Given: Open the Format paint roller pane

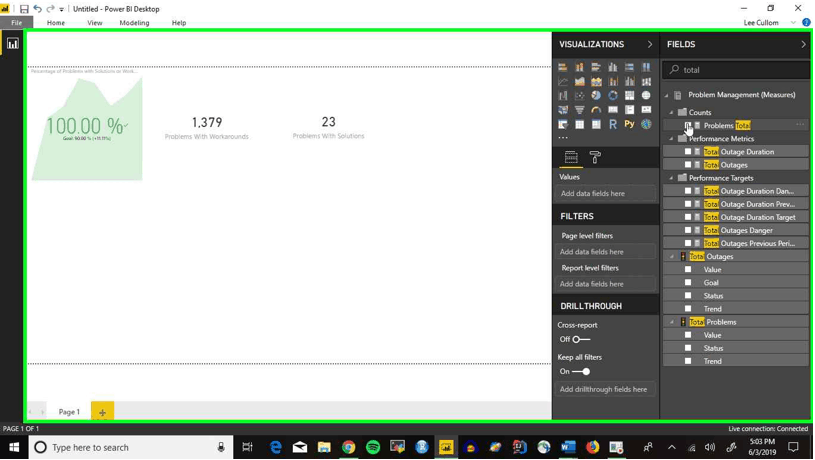Looking at the screenshot, I should (595, 157).
